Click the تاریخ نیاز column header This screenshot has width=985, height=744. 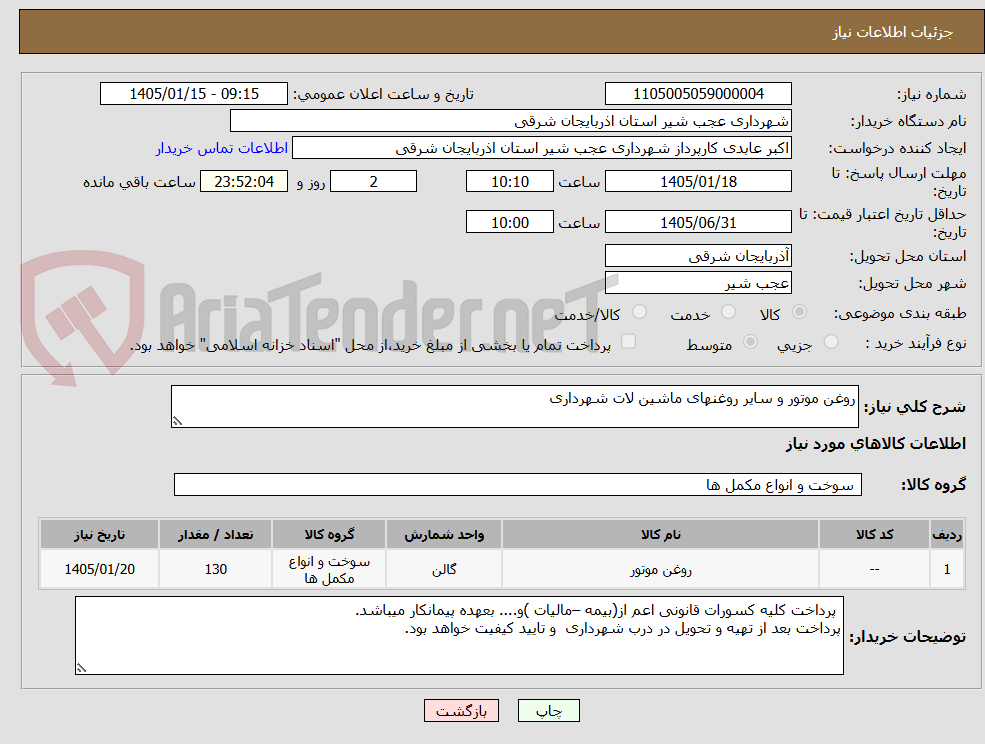(99, 534)
